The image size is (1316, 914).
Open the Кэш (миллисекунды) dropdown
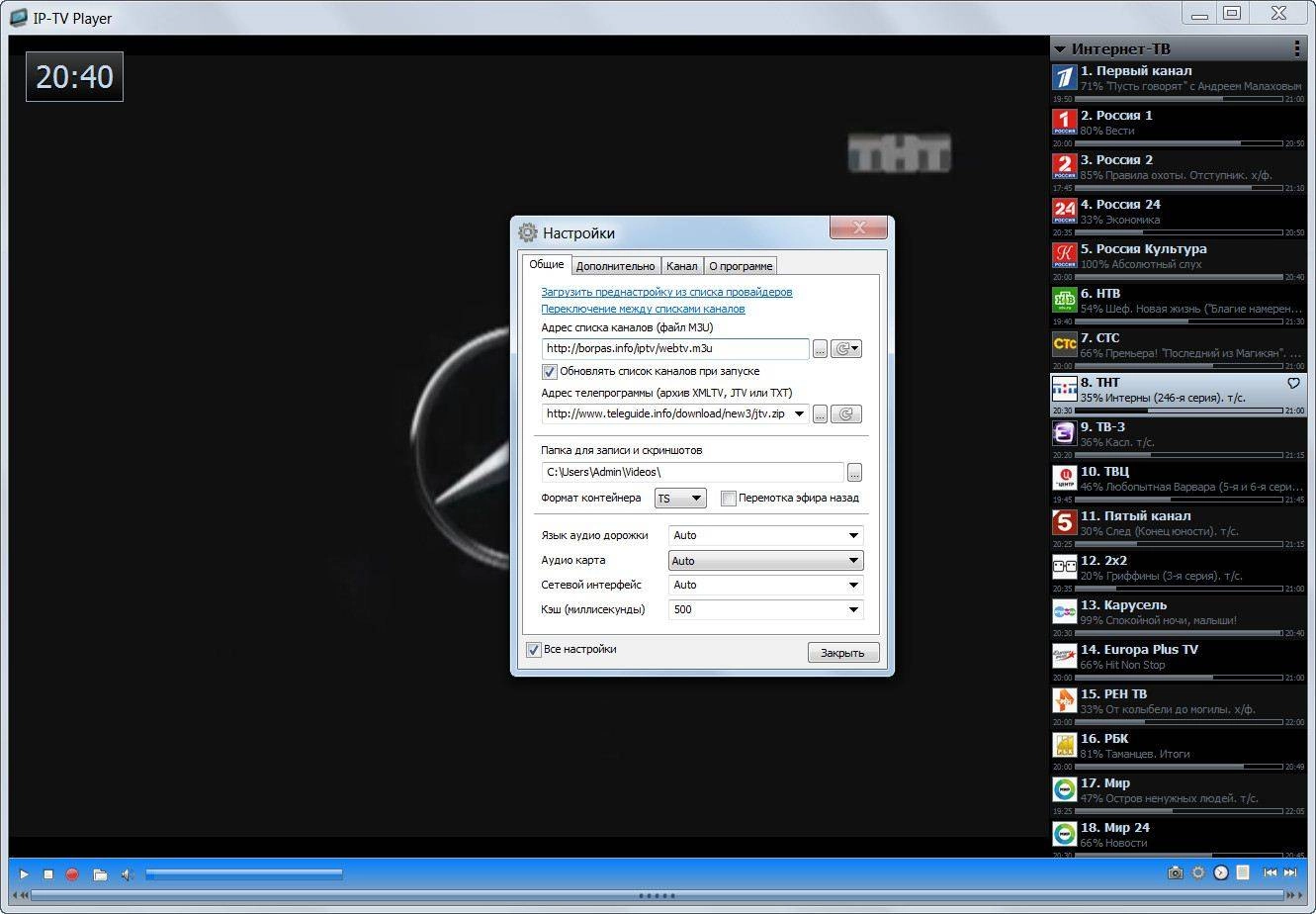pos(766,609)
